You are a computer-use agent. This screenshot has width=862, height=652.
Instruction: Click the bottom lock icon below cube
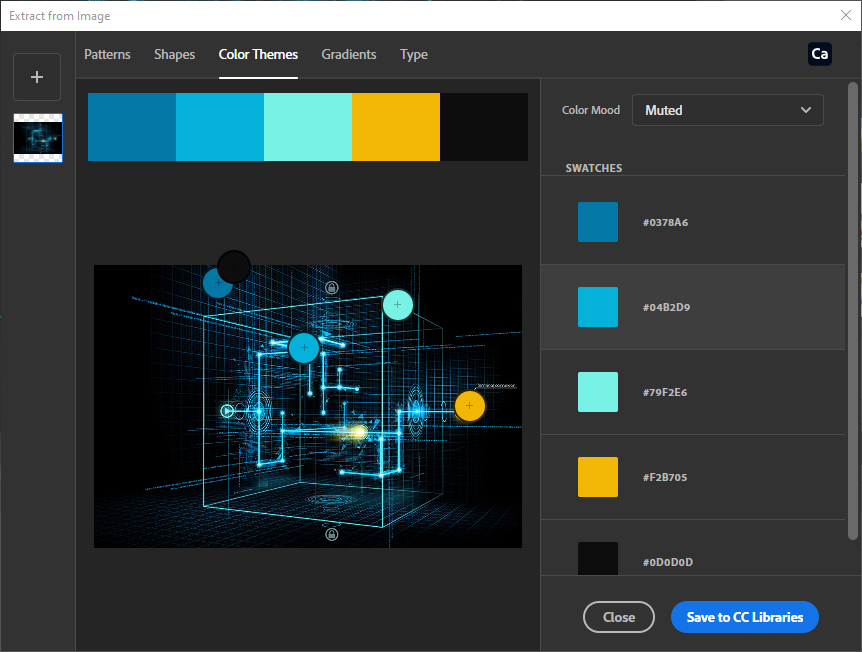tap(332, 534)
